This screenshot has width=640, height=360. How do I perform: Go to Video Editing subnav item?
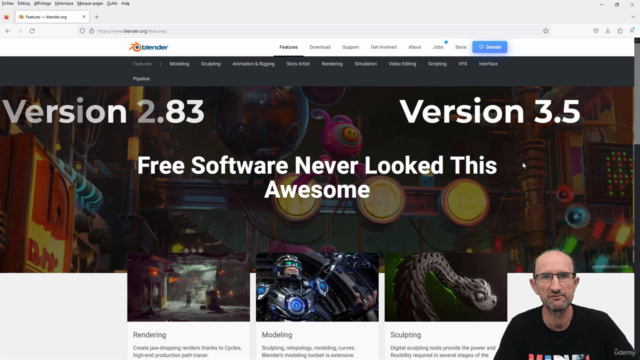pos(402,64)
